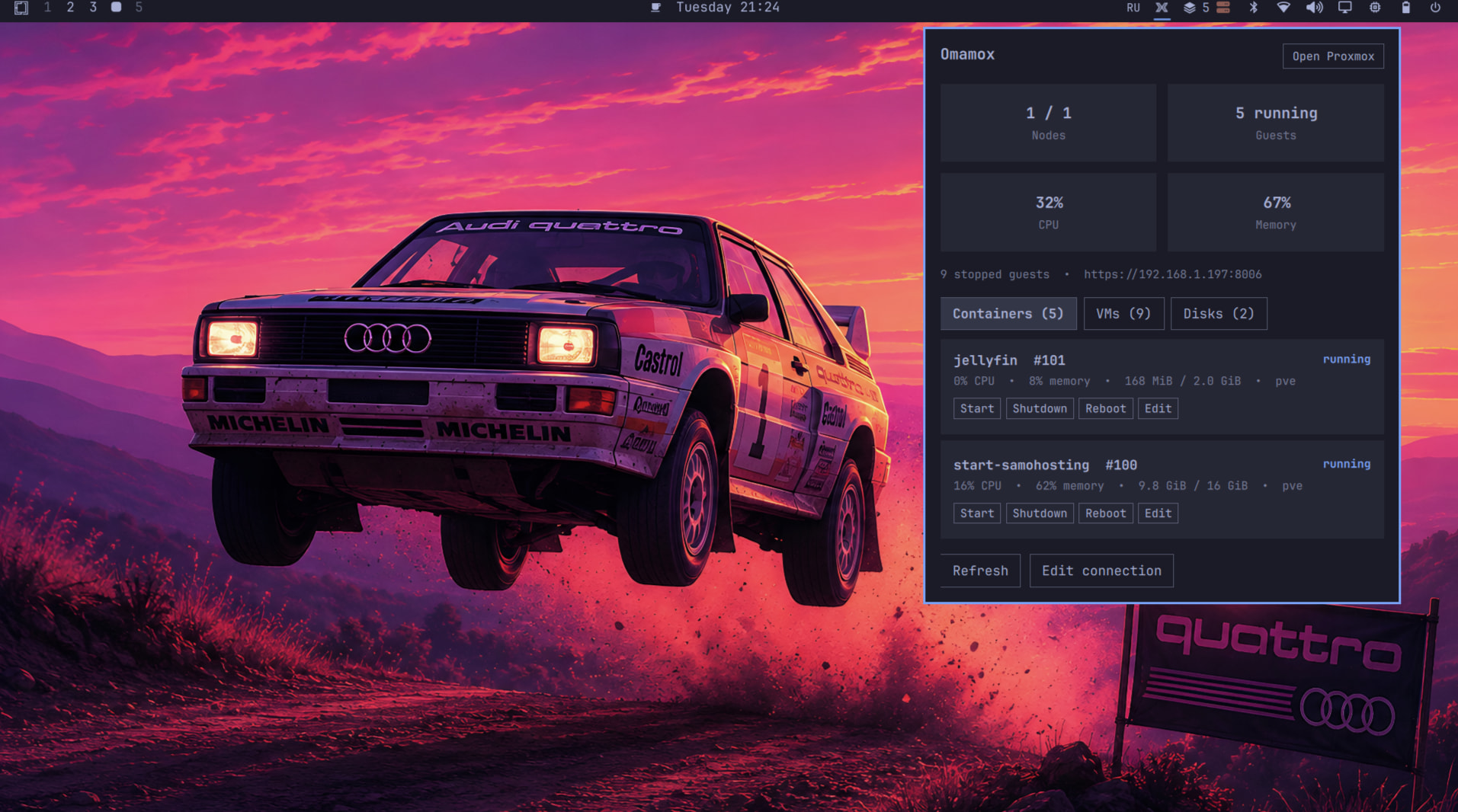Click the number 5 beside the layers icon

[x=1206, y=8]
